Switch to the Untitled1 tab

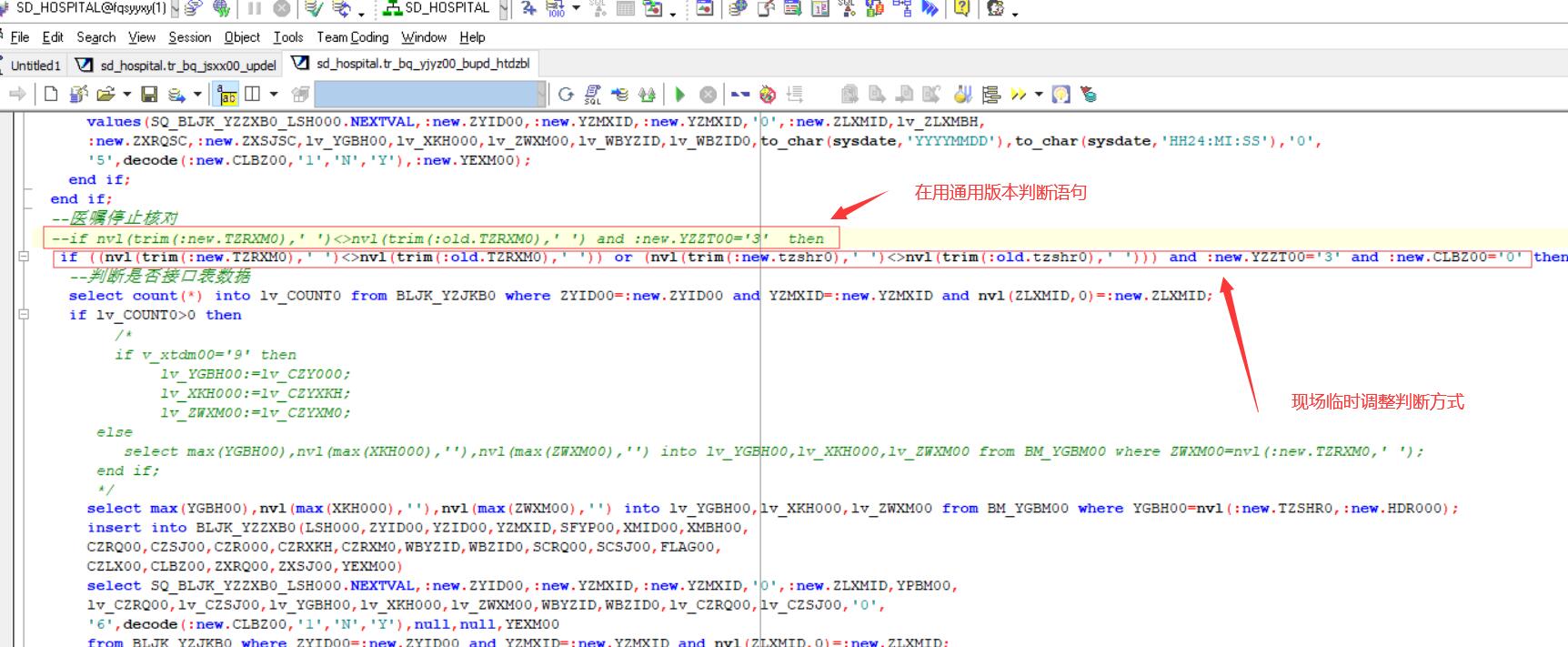click(35, 66)
